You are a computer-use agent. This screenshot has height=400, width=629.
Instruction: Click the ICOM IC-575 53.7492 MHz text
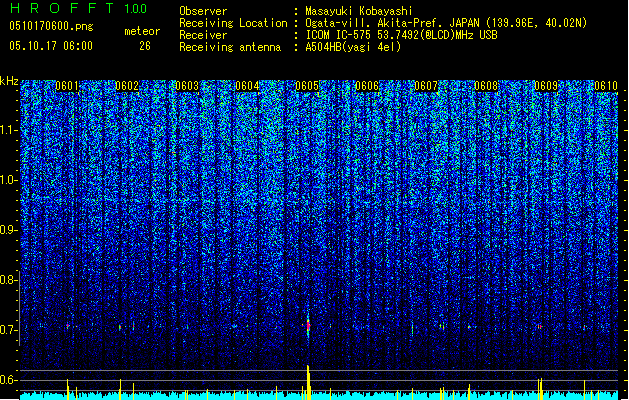[x=401, y=35]
